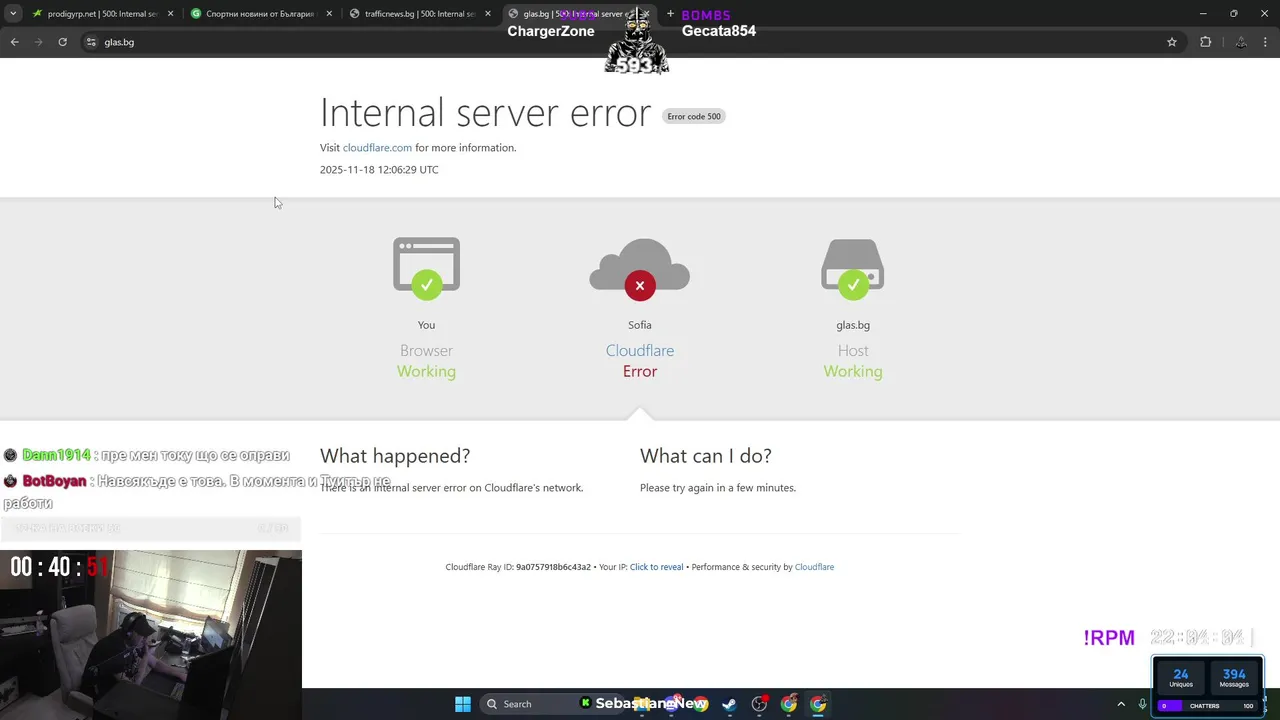The image size is (1280, 720).
Task: Open Steam from the taskbar
Action: tap(729, 704)
